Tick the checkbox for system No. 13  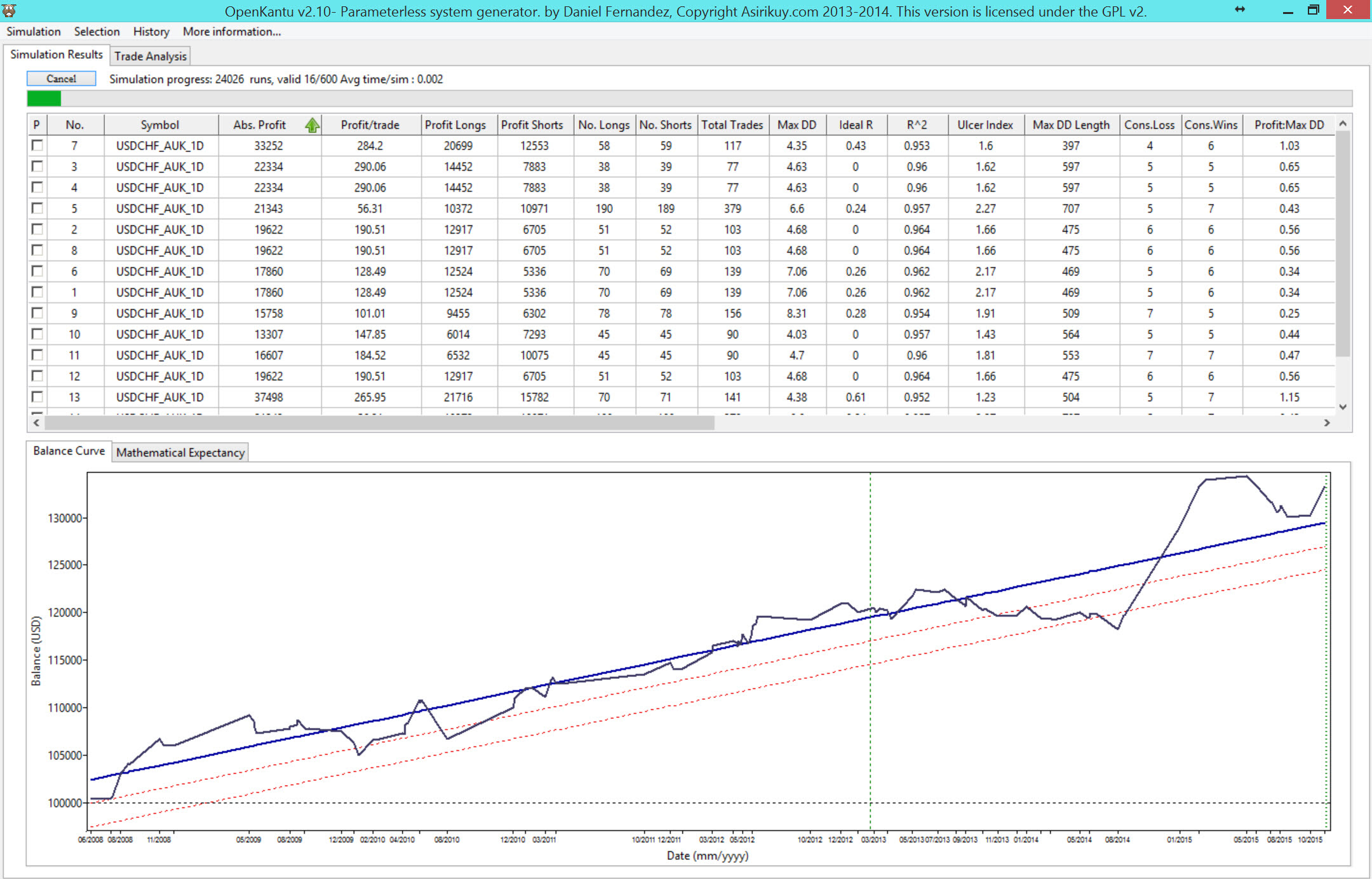[x=37, y=397]
